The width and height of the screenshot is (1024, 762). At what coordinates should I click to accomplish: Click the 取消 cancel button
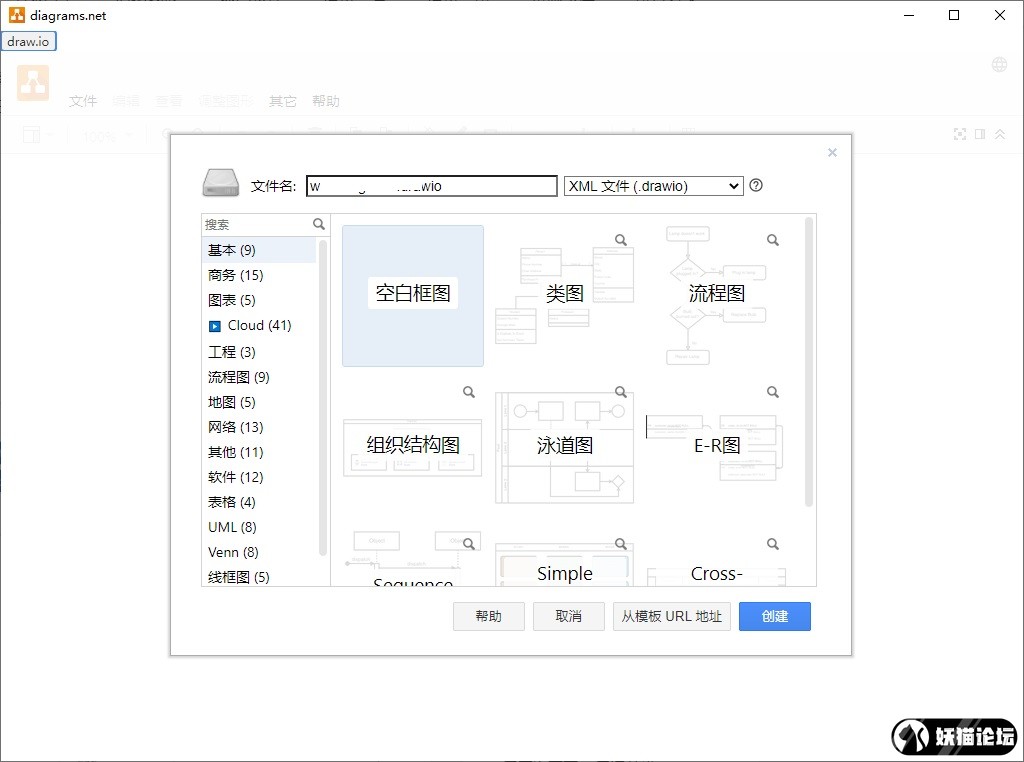(x=568, y=616)
